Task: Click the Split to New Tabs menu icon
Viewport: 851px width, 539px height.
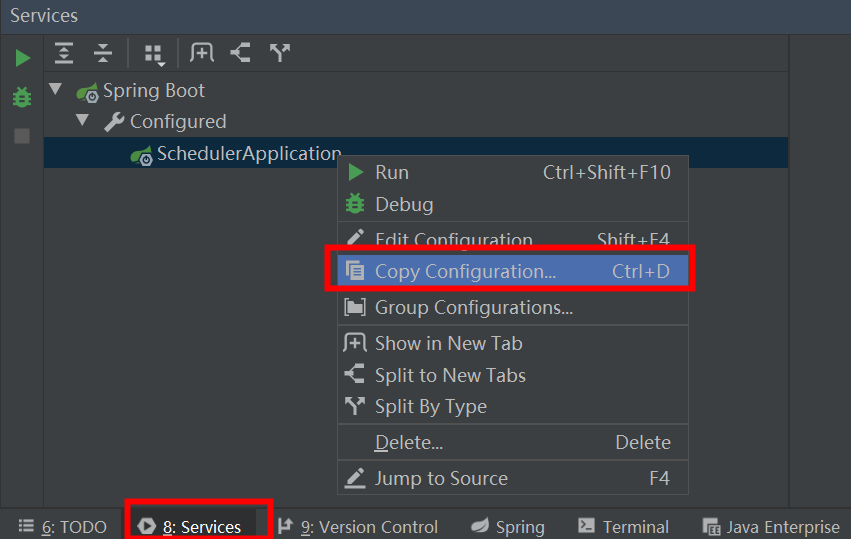Action: tap(354, 374)
